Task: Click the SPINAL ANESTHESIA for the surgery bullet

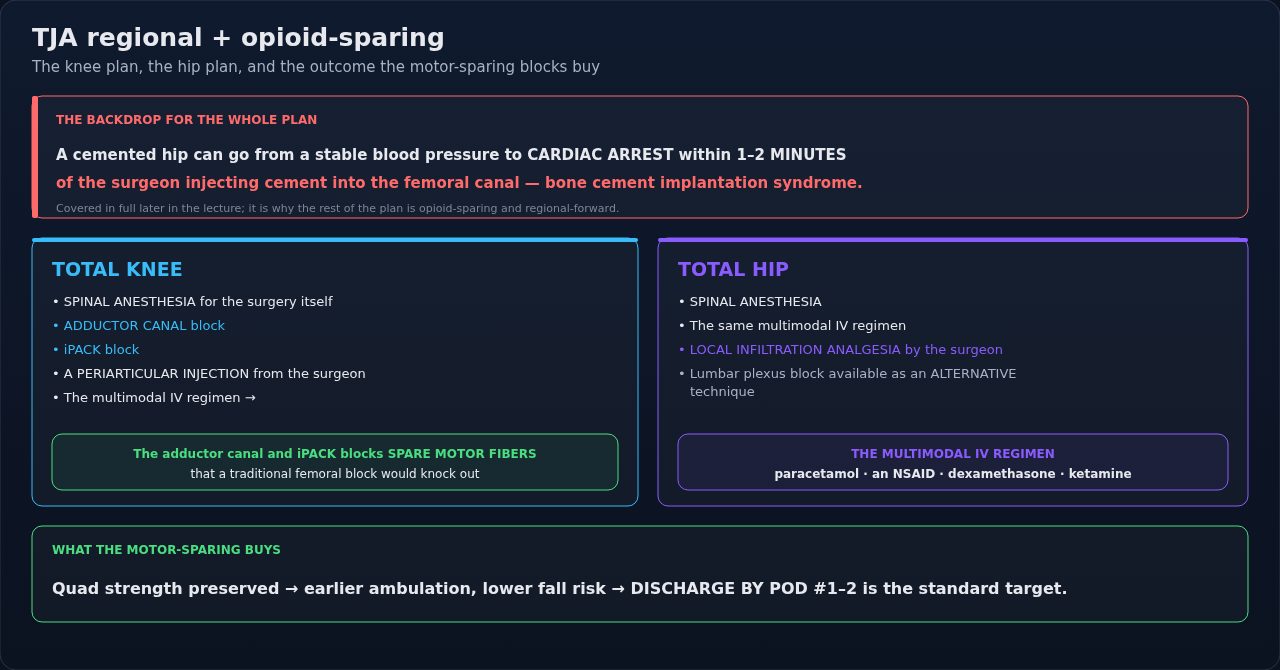Action: [192, 302]
